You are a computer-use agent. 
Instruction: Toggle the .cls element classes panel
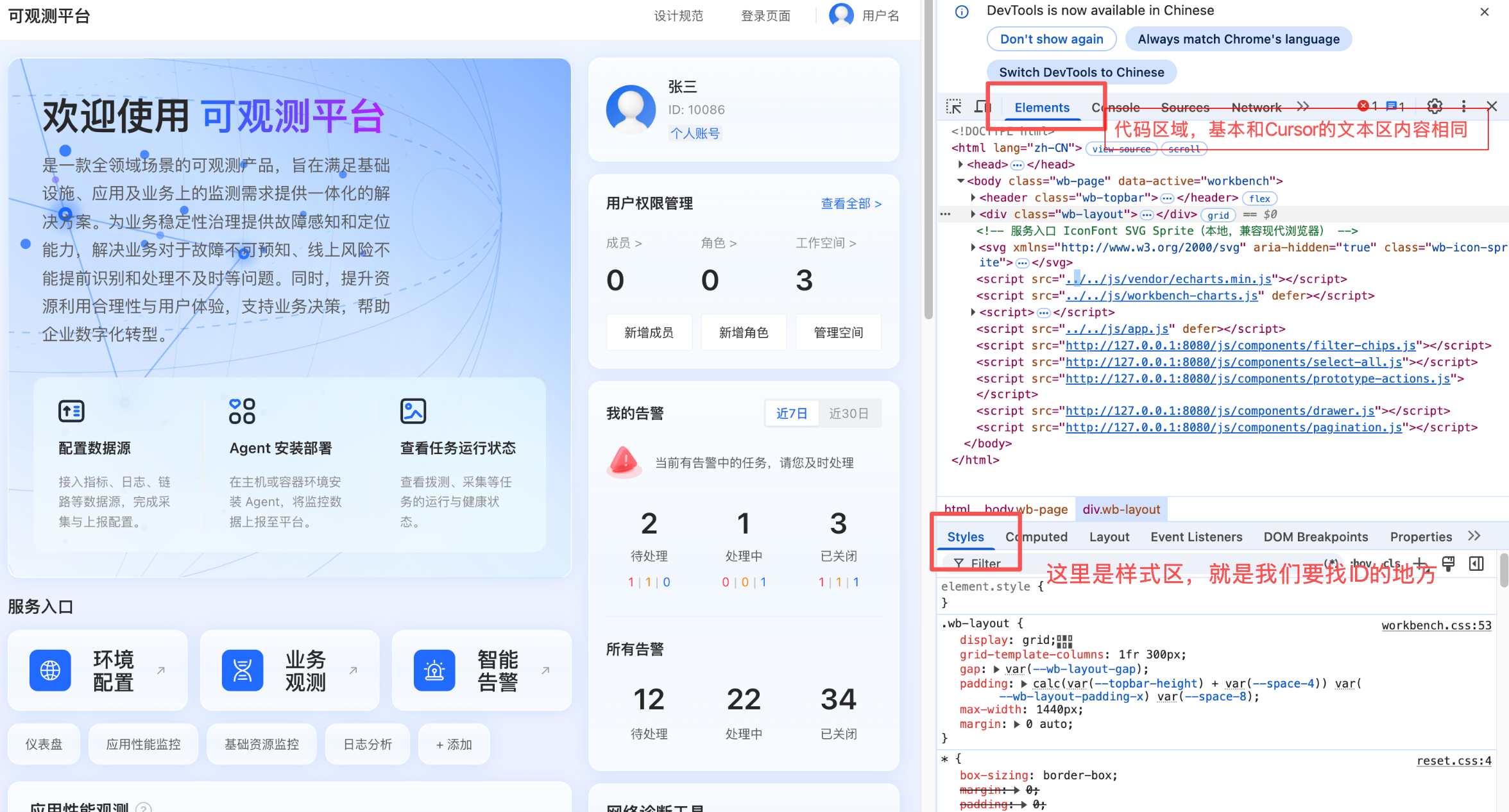[x=1392, y=563]
